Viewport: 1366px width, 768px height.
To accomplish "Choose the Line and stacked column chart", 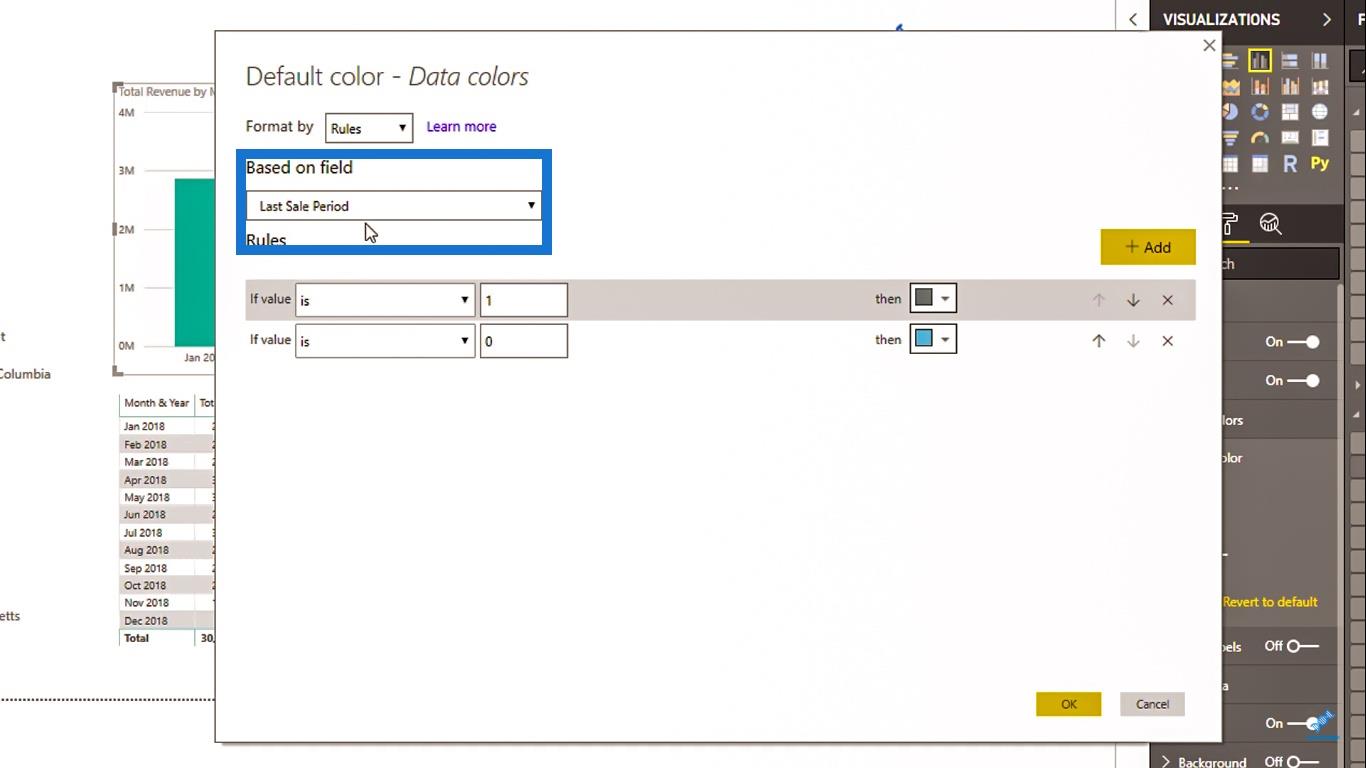I will click(1260, 86).
